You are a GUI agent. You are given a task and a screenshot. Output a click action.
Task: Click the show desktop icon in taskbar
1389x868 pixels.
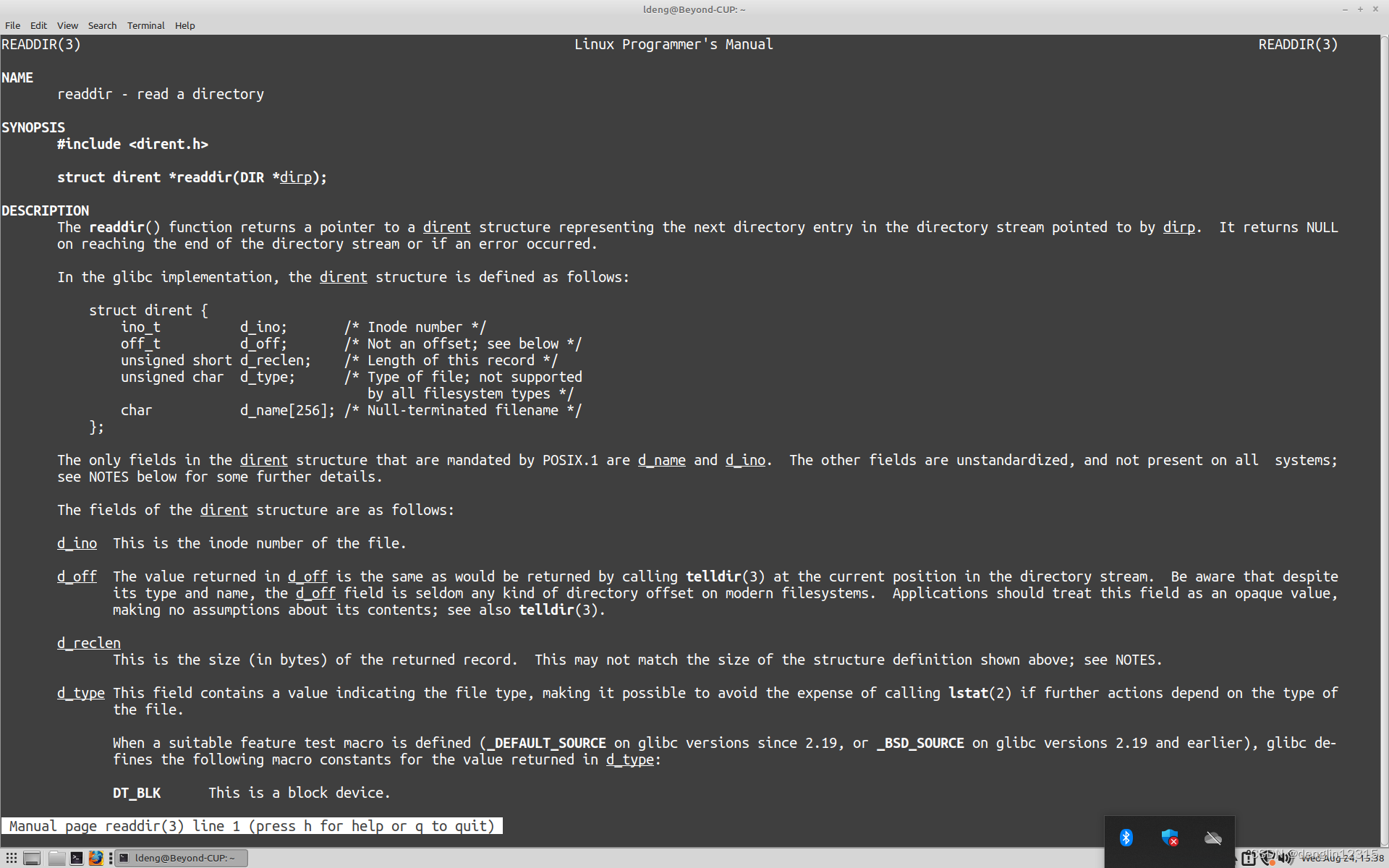click(32, 858)
